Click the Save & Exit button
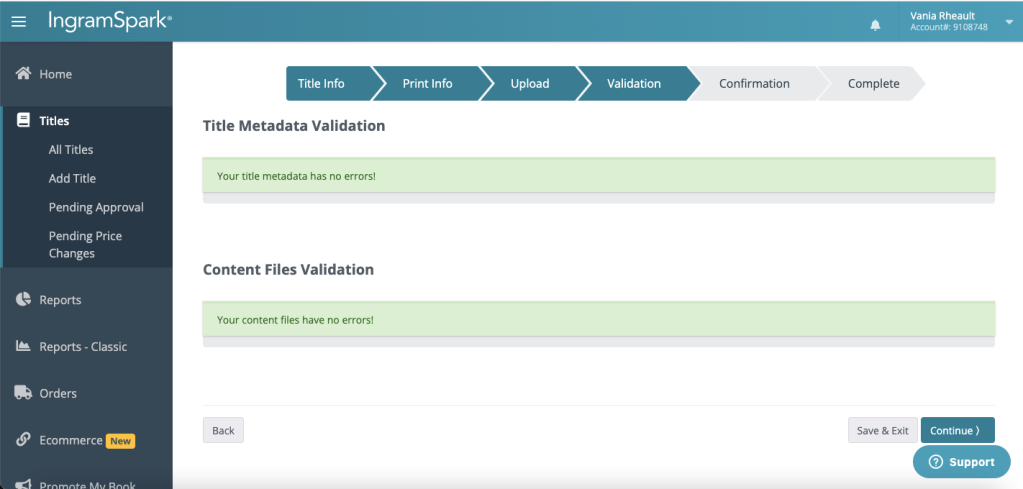 pos(882,431)
